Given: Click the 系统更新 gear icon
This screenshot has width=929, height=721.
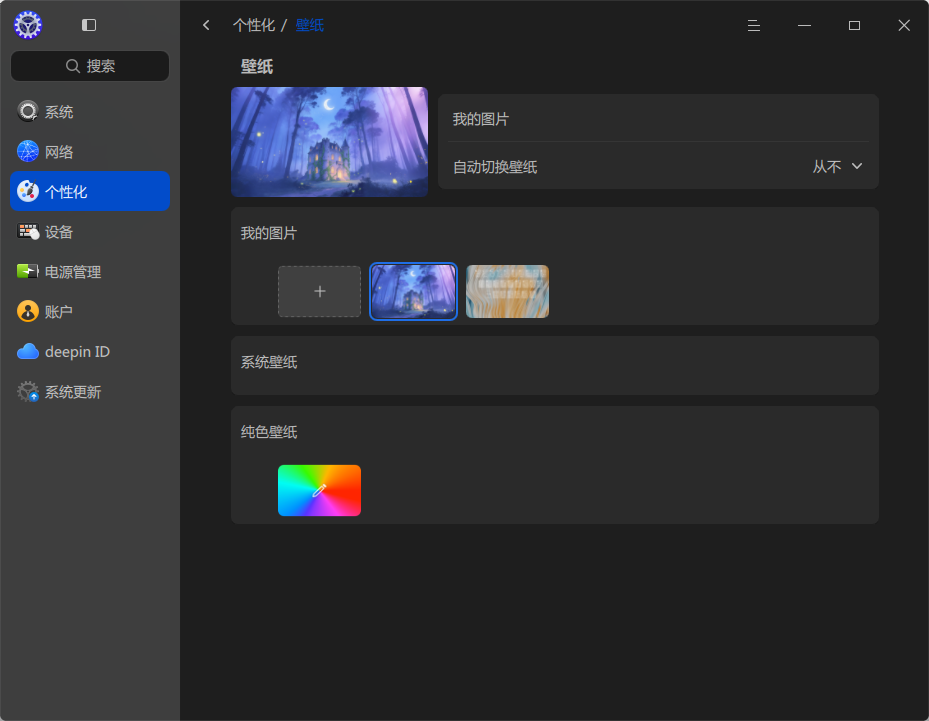Looking at the screenshot, I should point(27,392).
